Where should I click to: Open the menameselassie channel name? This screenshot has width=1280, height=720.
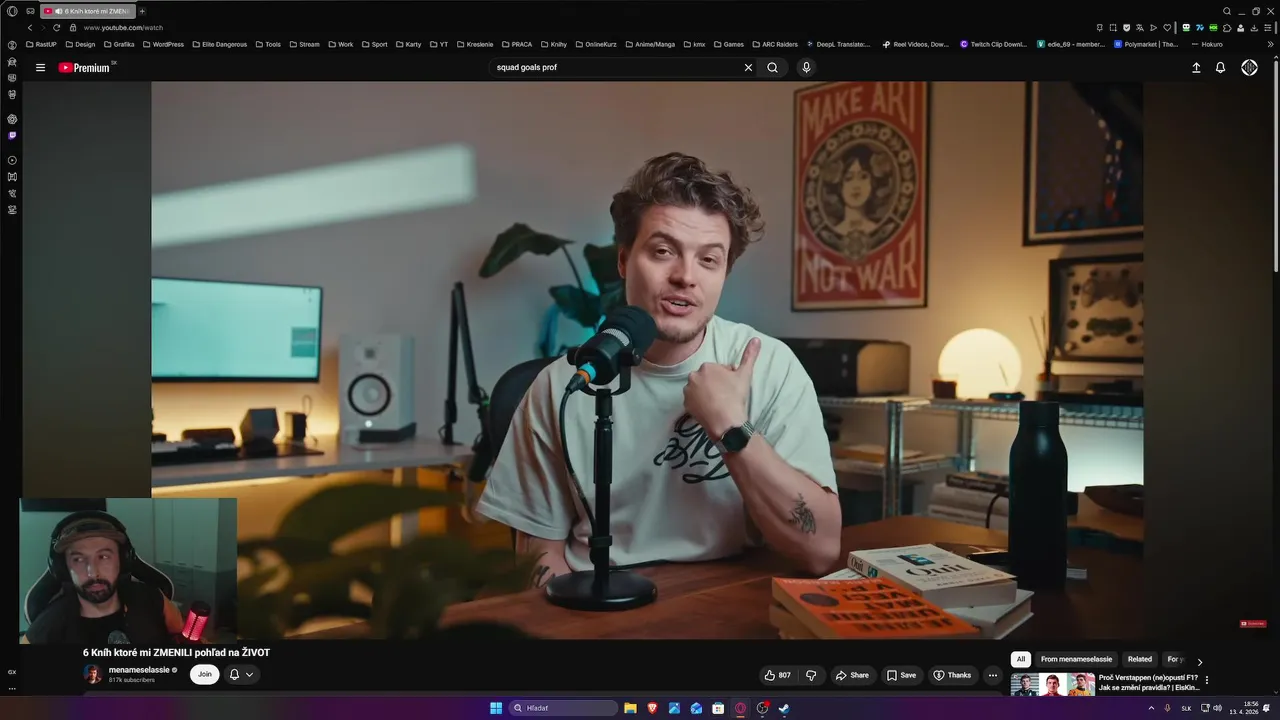[x=139, y=670]
